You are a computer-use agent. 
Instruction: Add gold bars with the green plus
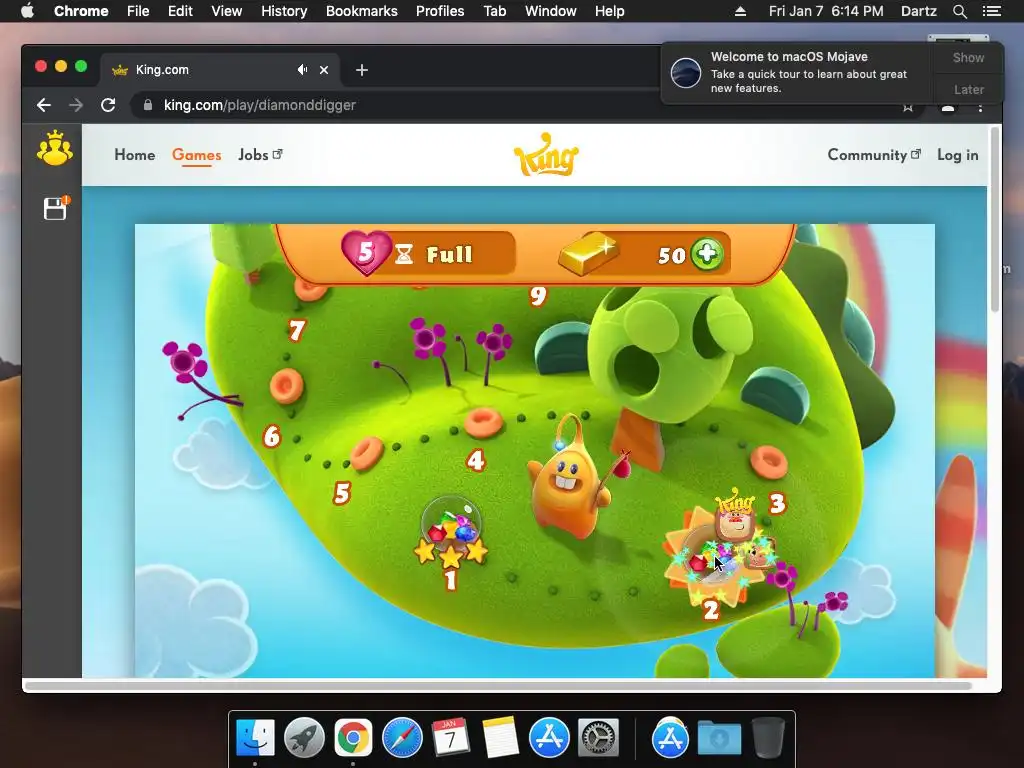[707, 253]
